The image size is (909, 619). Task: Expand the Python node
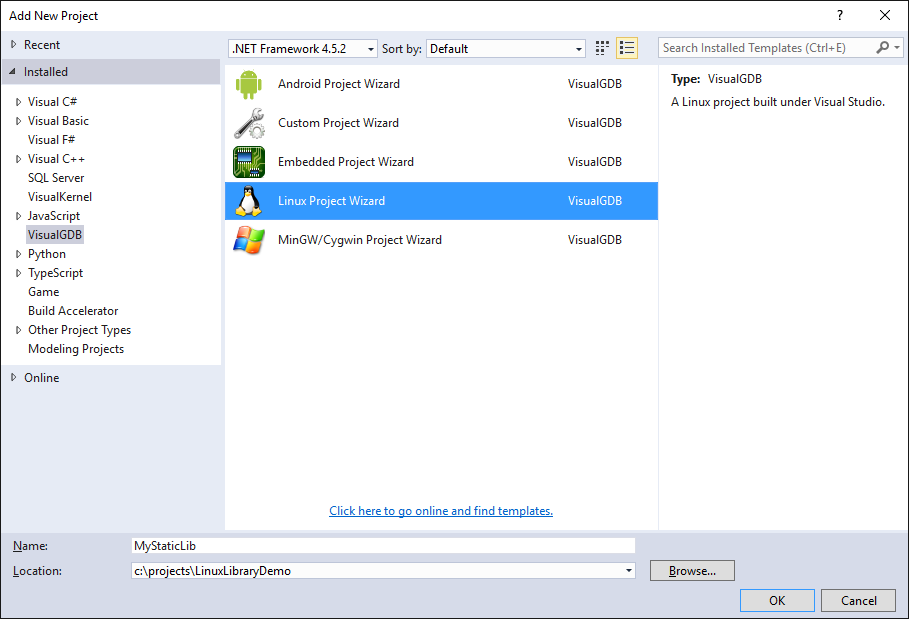[19, 254]
